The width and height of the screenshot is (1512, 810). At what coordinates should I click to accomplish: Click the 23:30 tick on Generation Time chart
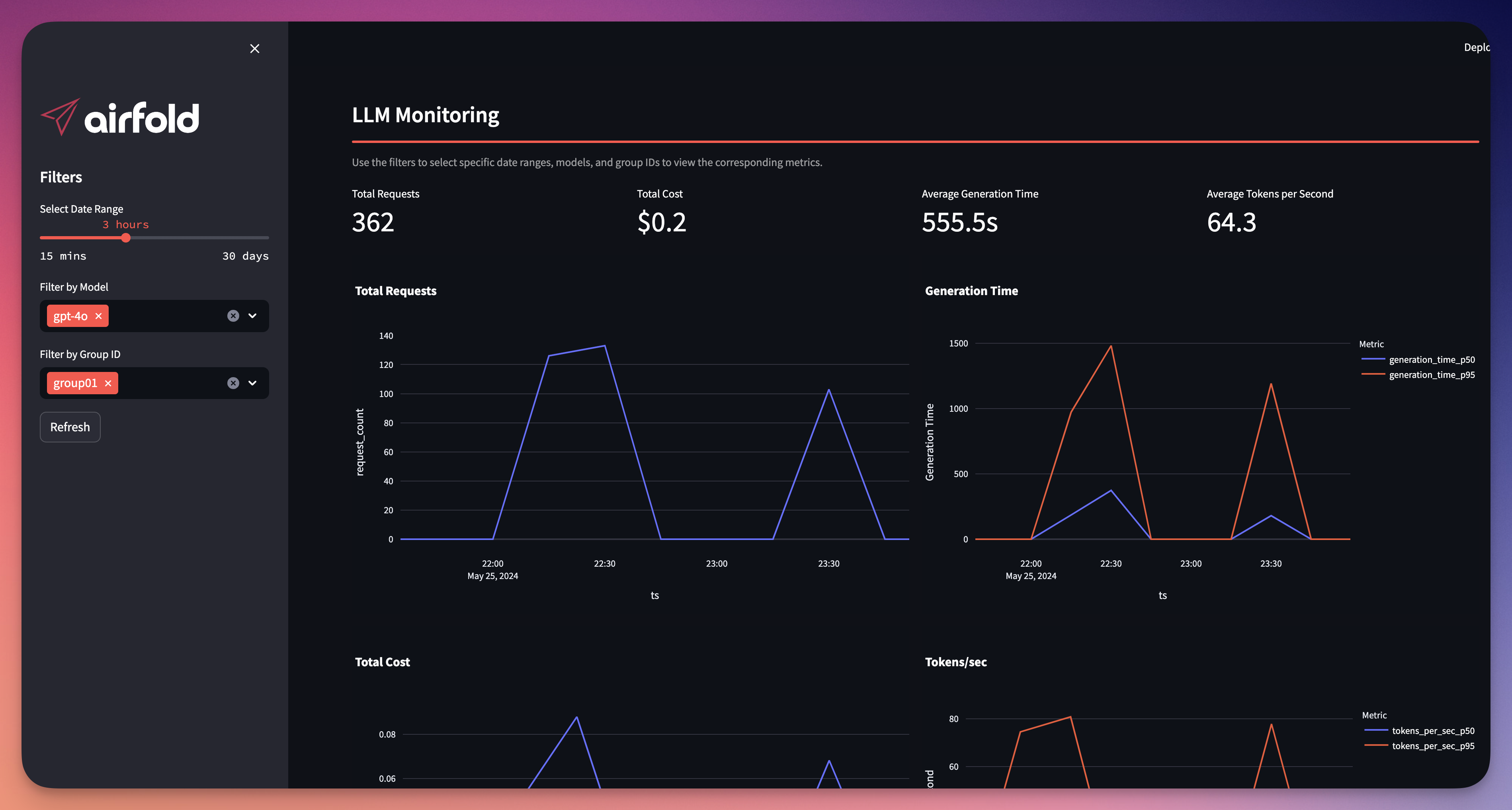(x=1271, y=563)
